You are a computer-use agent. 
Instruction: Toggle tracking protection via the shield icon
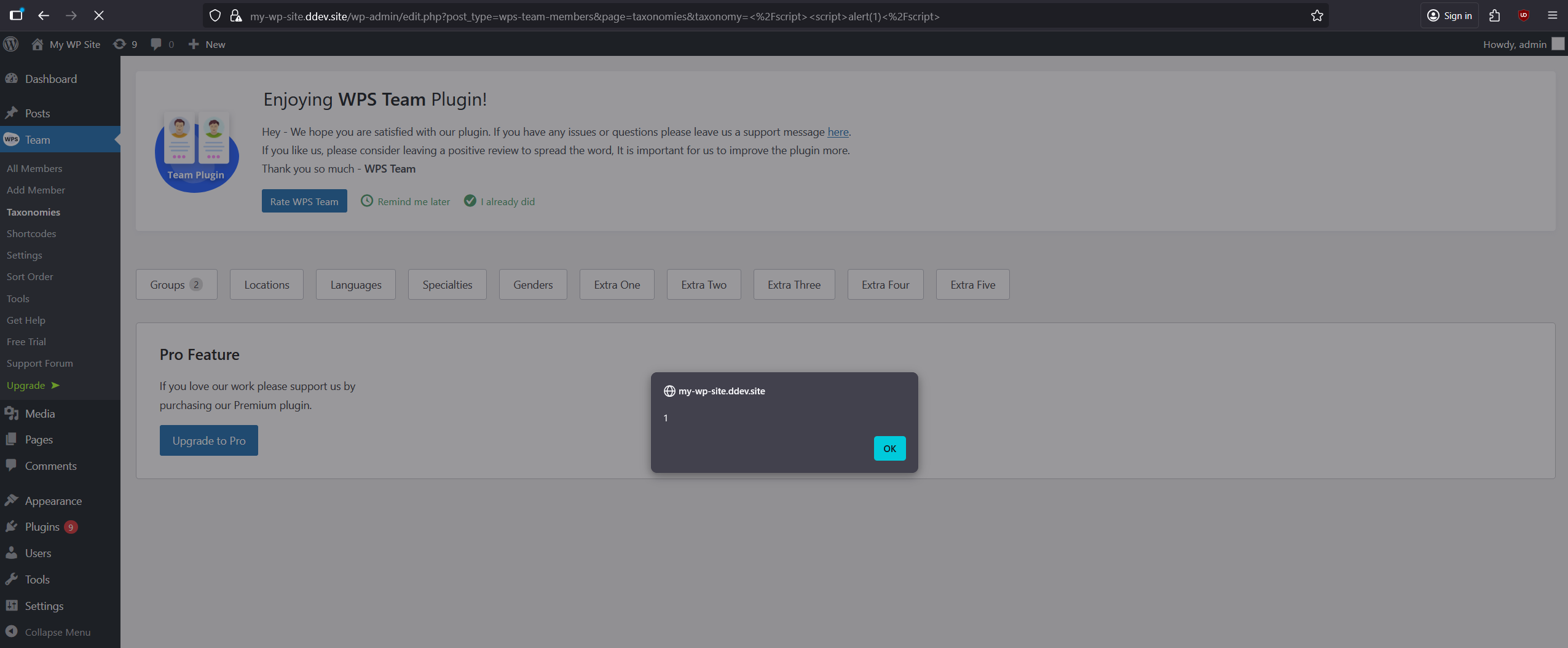coord(215,15)
